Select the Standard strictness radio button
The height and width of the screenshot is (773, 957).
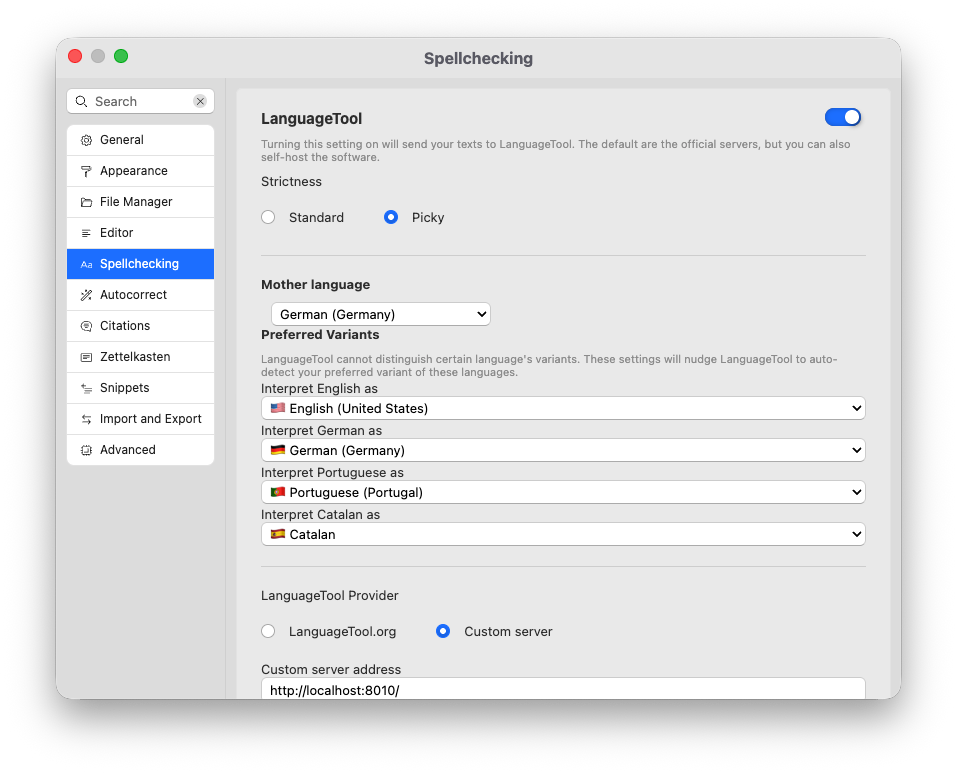coord(267,217)
